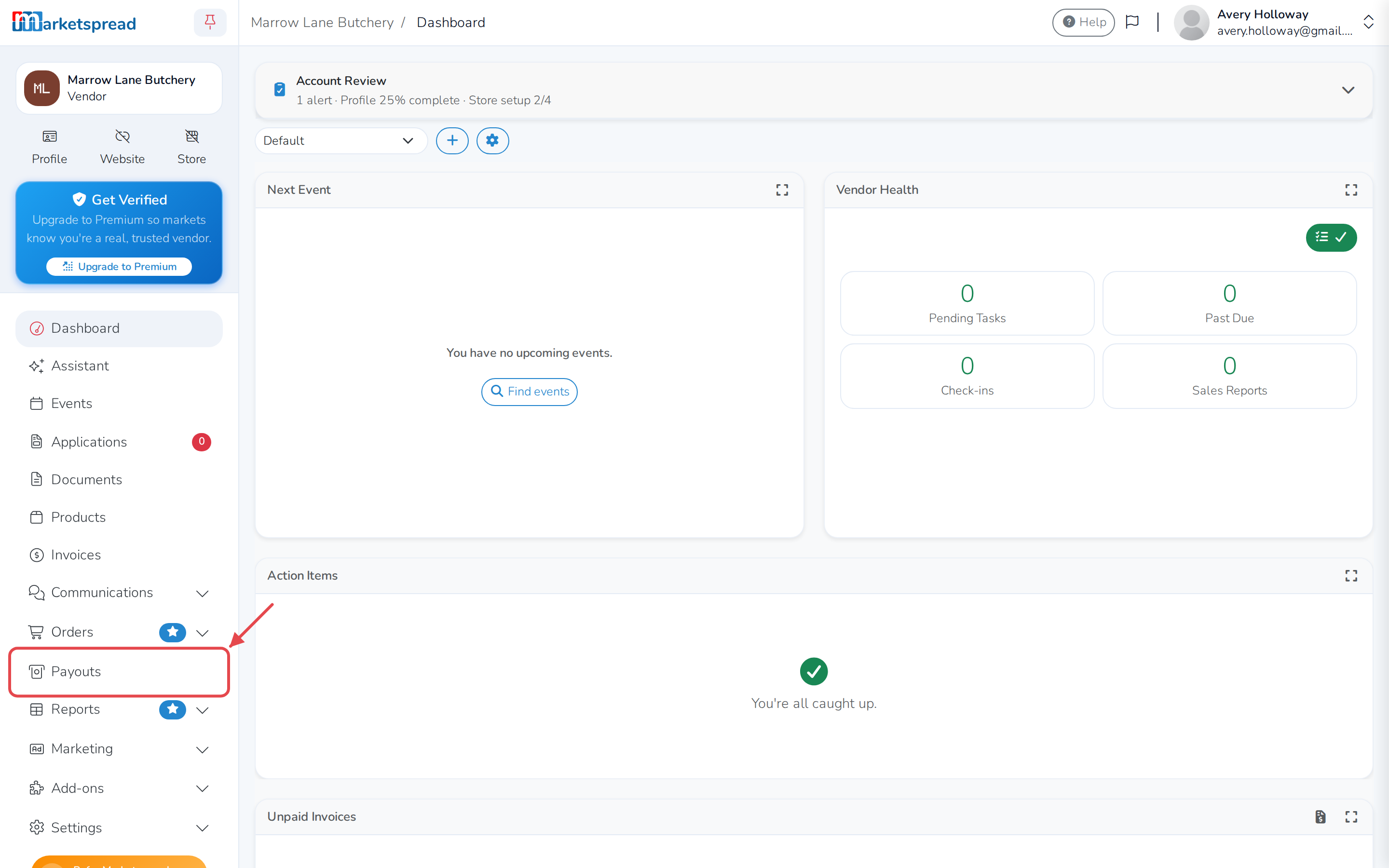The image size is (1389, 868).
Task: Click the flag notifications icon
Action: point(1132,22)
